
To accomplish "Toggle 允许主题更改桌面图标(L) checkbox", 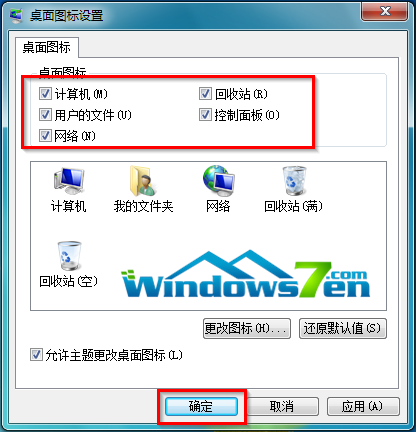I will 36,355.
